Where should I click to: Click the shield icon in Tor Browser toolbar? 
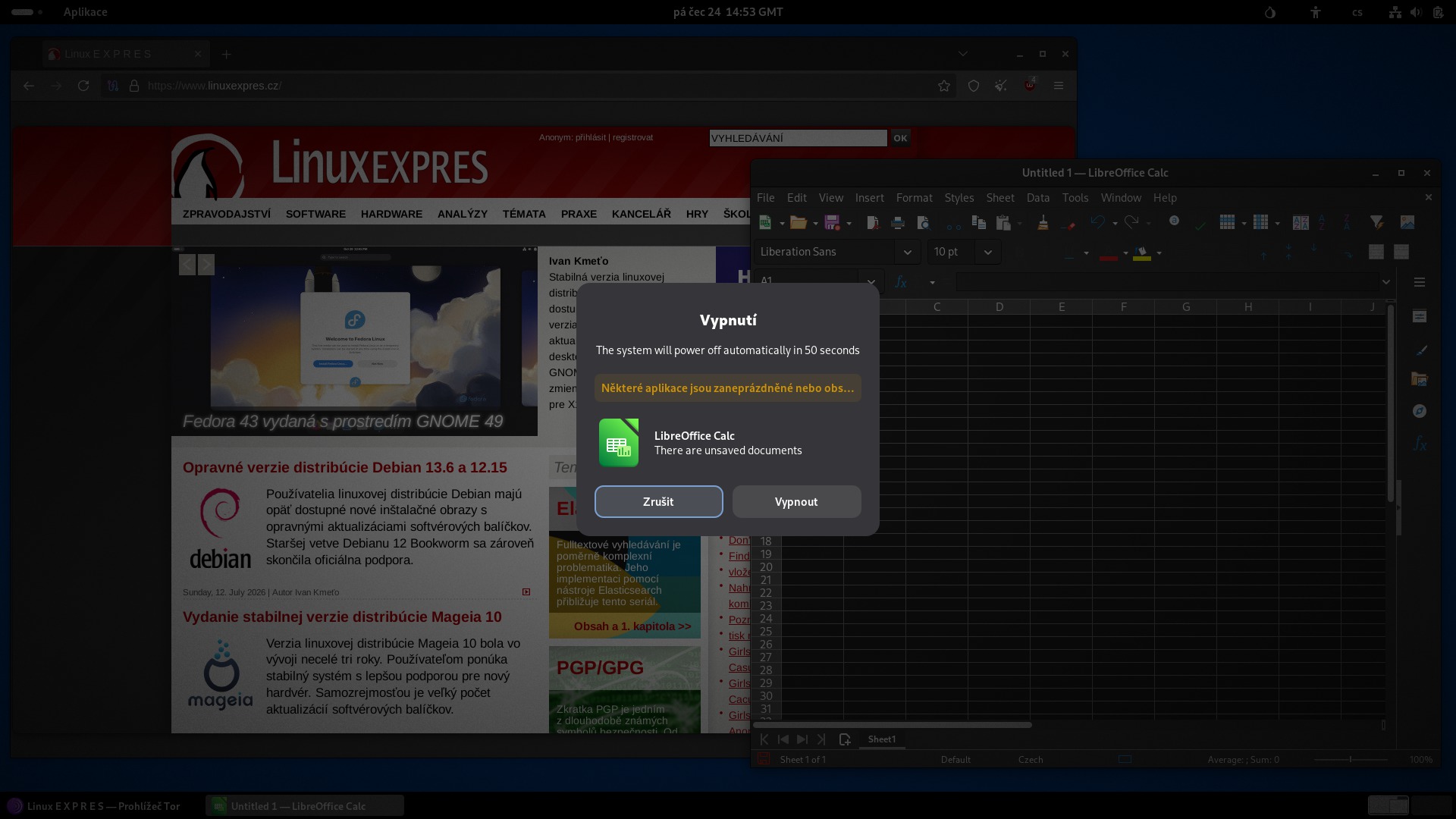pyautogui.click(x=974, y=86)
